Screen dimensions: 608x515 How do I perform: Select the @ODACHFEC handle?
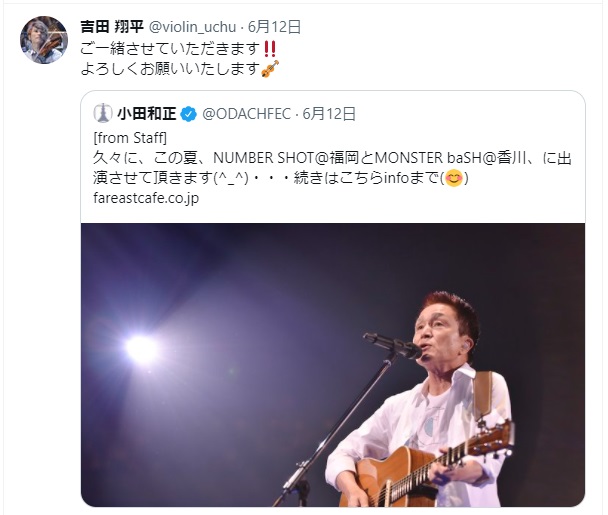246,114
